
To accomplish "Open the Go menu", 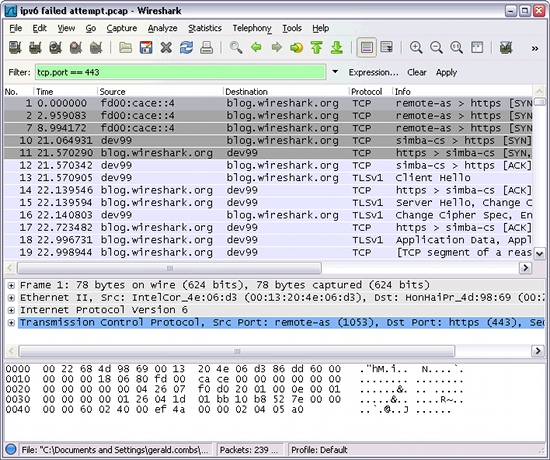I will pyautogui.click(x=91, y=28).
